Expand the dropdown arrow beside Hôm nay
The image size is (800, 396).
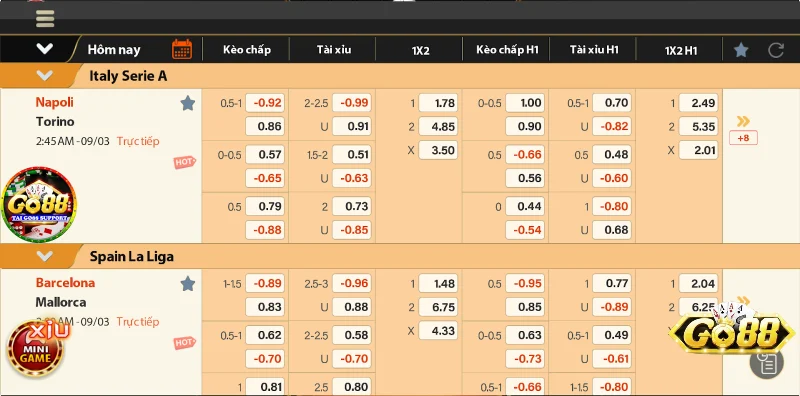[x=44, y=49]
